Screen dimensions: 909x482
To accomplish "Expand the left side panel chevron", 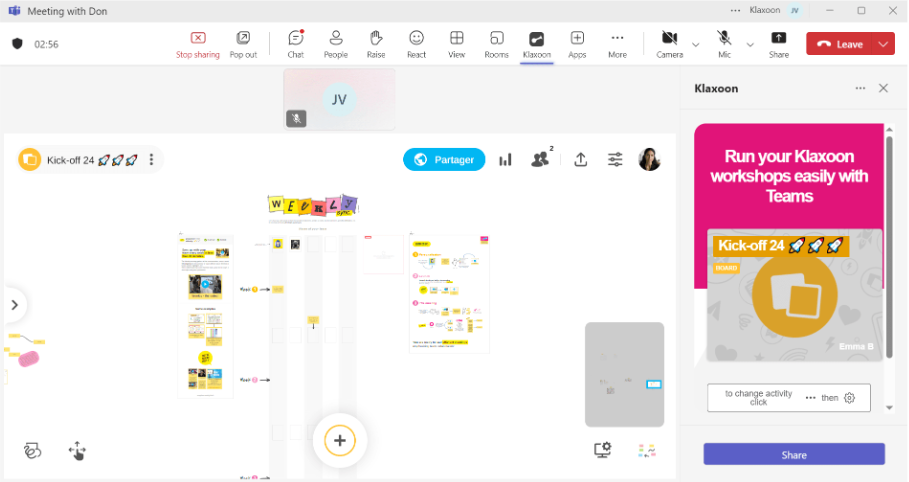I will 14,305.
